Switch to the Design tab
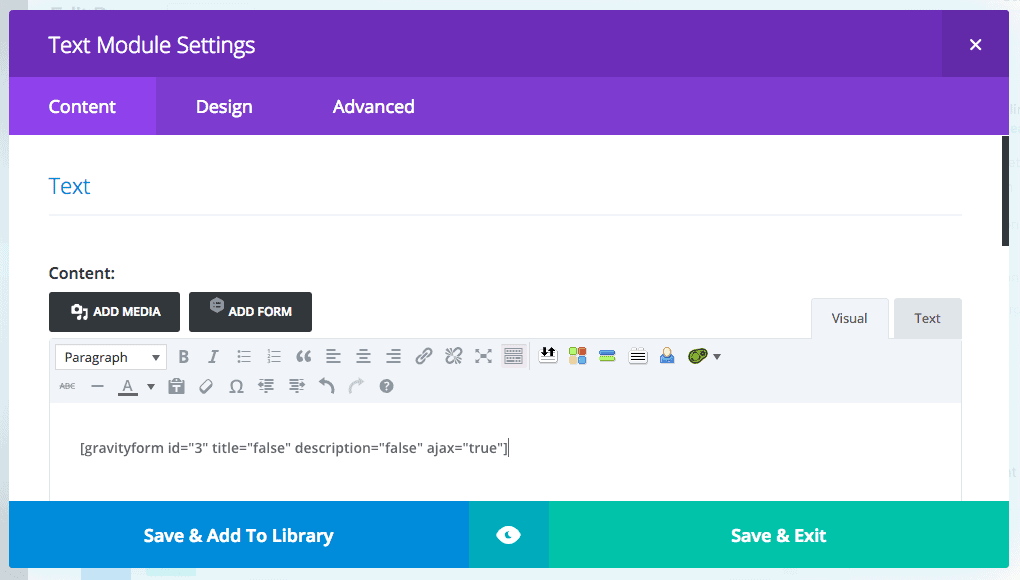The height and width of the screenshot is (580, 1020). [x=224, y=107]
